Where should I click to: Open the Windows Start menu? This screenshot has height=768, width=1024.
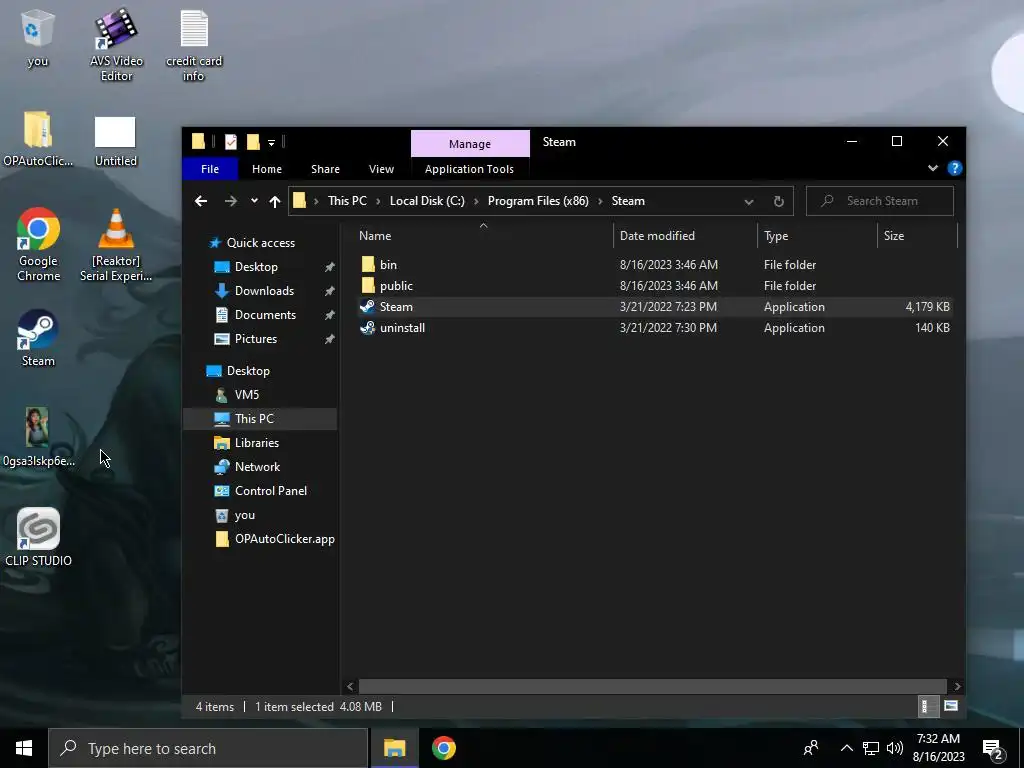pyautogui.click(x=24, y=748)
